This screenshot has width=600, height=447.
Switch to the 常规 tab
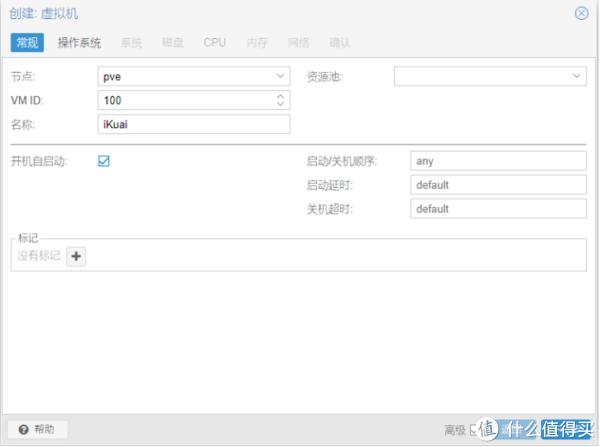27,42
